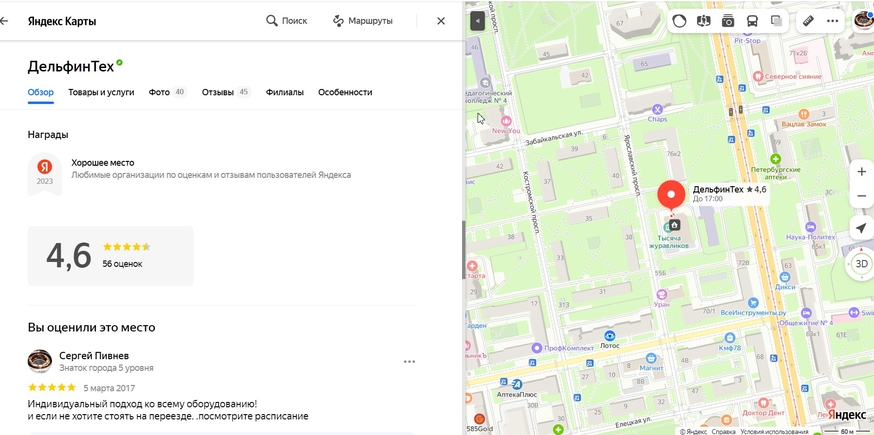Click the Дикси store marker
The image size is (874, 435).
click(x=785, y=277)
